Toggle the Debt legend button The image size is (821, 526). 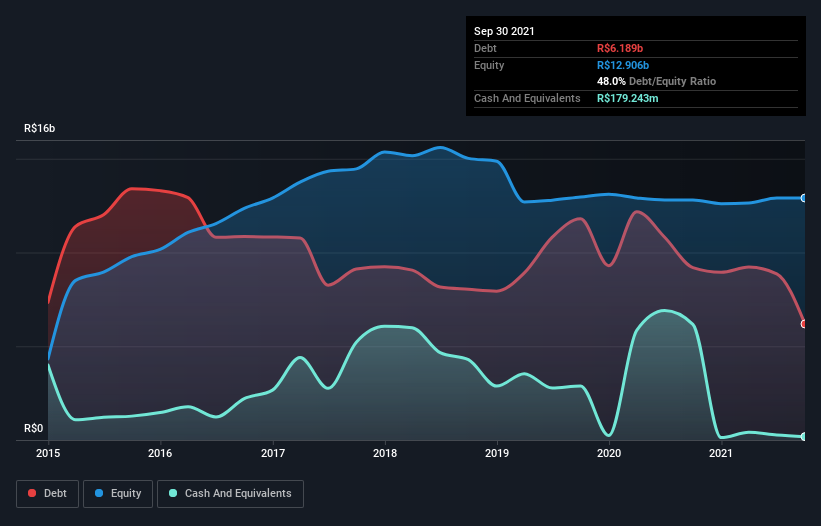click(47, 494)
